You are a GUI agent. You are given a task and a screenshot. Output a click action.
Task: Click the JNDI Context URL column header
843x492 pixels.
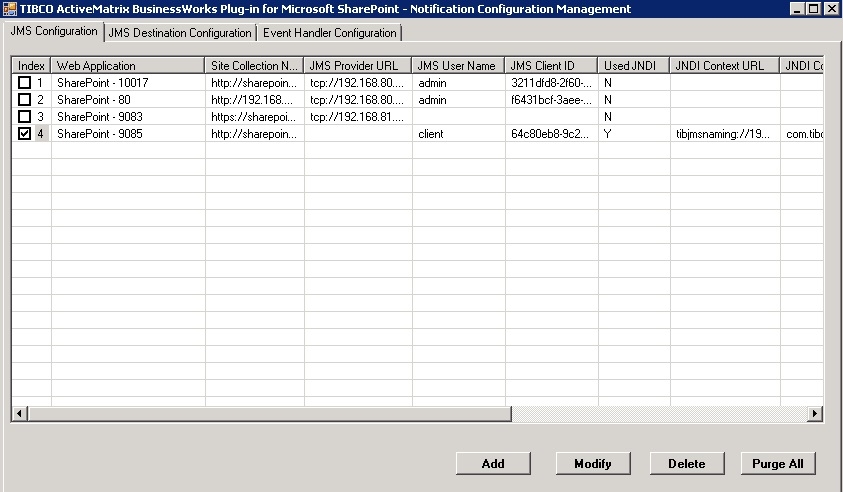pos(724,66)
